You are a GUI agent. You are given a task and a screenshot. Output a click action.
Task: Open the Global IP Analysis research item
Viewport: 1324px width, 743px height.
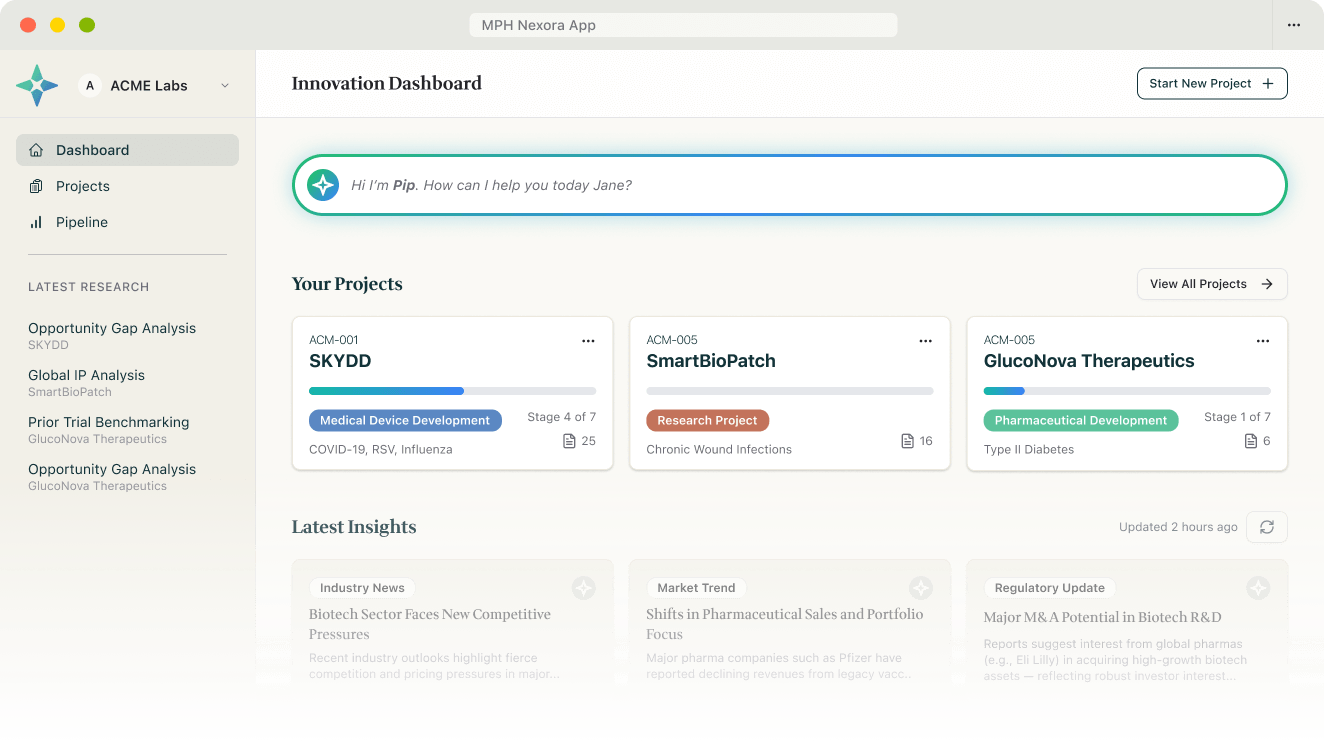[86, 382]
